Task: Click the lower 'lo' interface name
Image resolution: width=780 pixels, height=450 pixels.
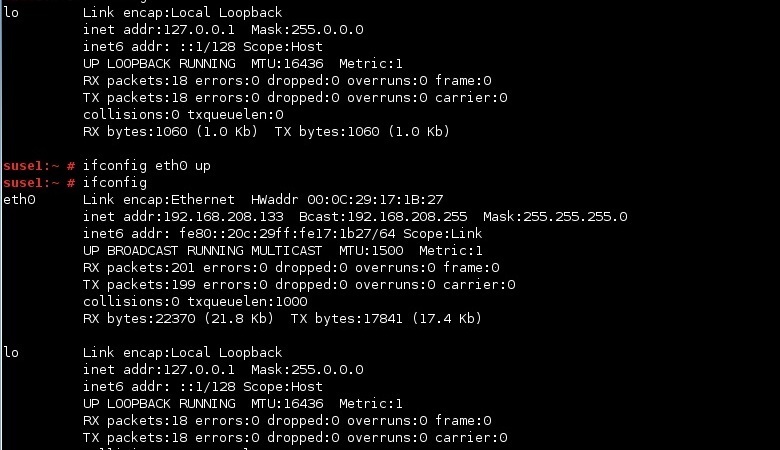Action: pos(11,353)
